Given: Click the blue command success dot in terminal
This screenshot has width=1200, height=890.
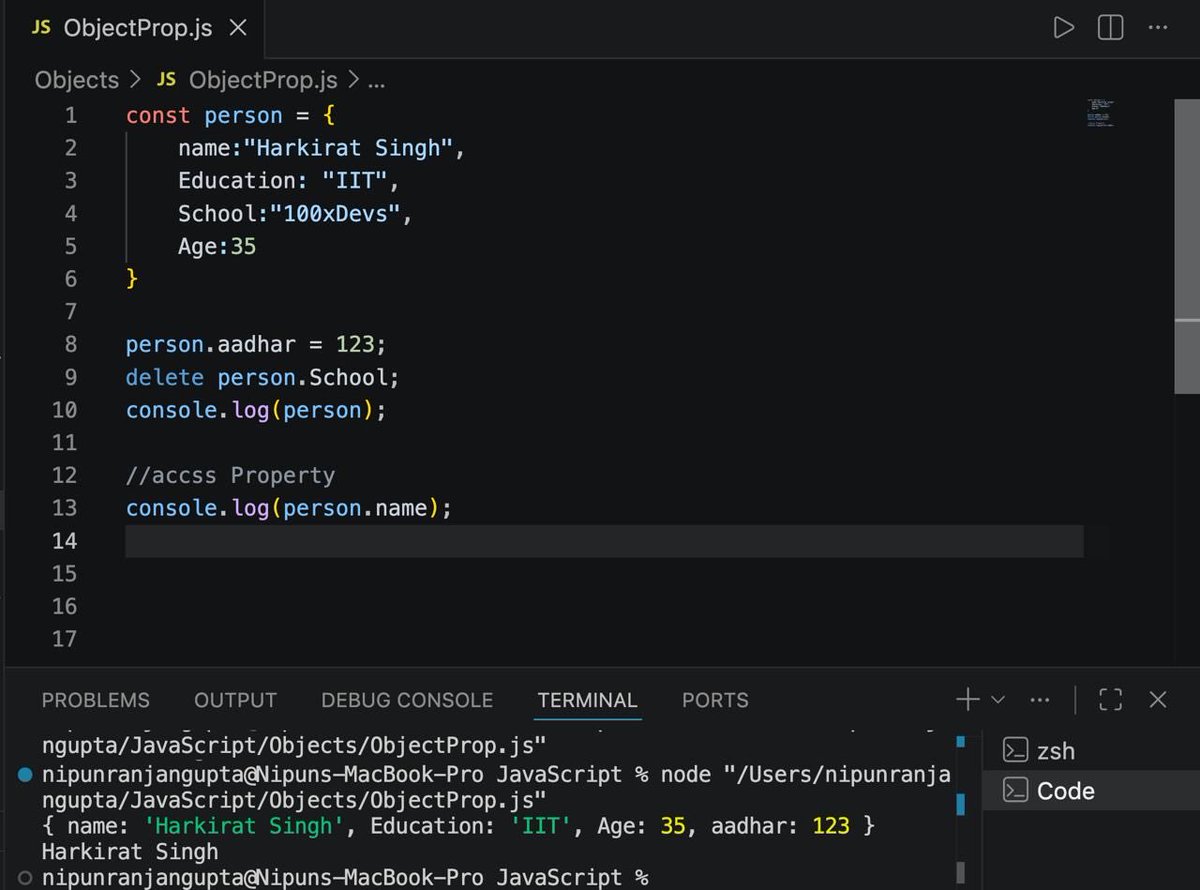Looking at the screenshot, I should [25, 775].
